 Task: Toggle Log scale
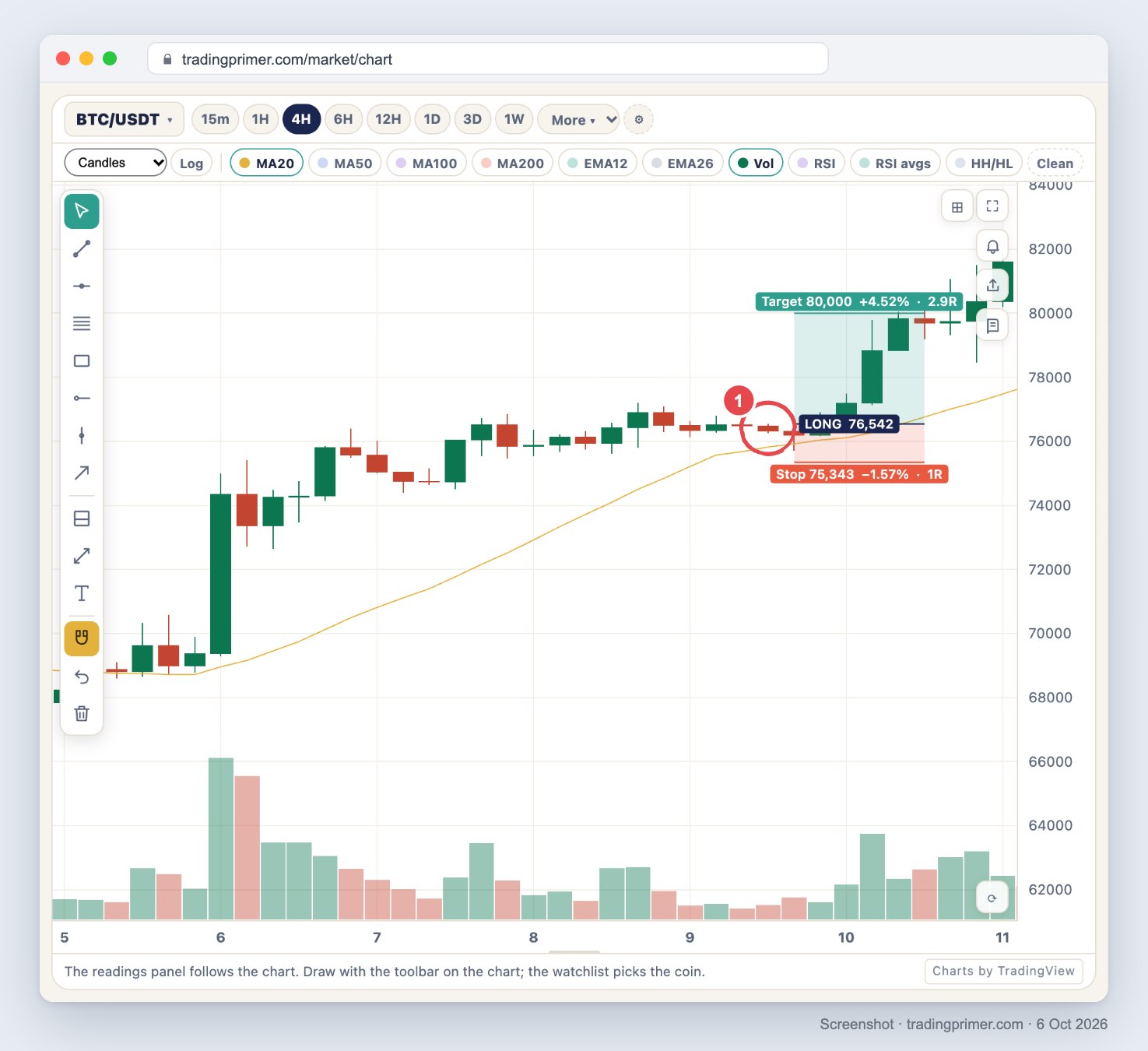click(x=191, y=163)
